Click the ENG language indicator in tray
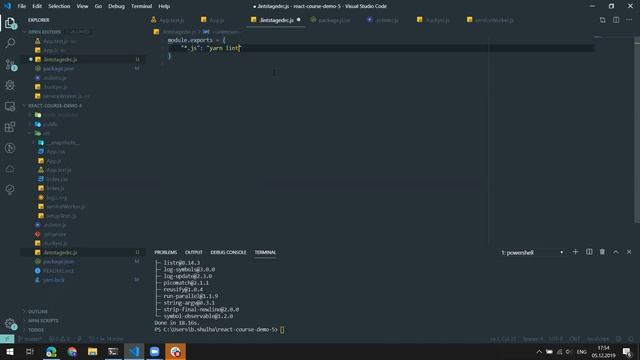This screenshot has height=360, width=640. (582, 352)
